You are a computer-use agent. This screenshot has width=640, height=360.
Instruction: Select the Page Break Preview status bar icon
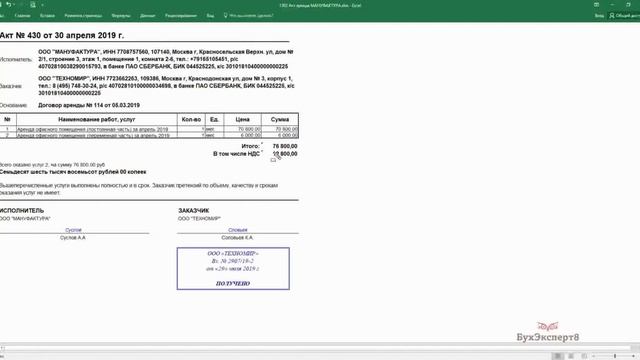(x=584, y=356)
